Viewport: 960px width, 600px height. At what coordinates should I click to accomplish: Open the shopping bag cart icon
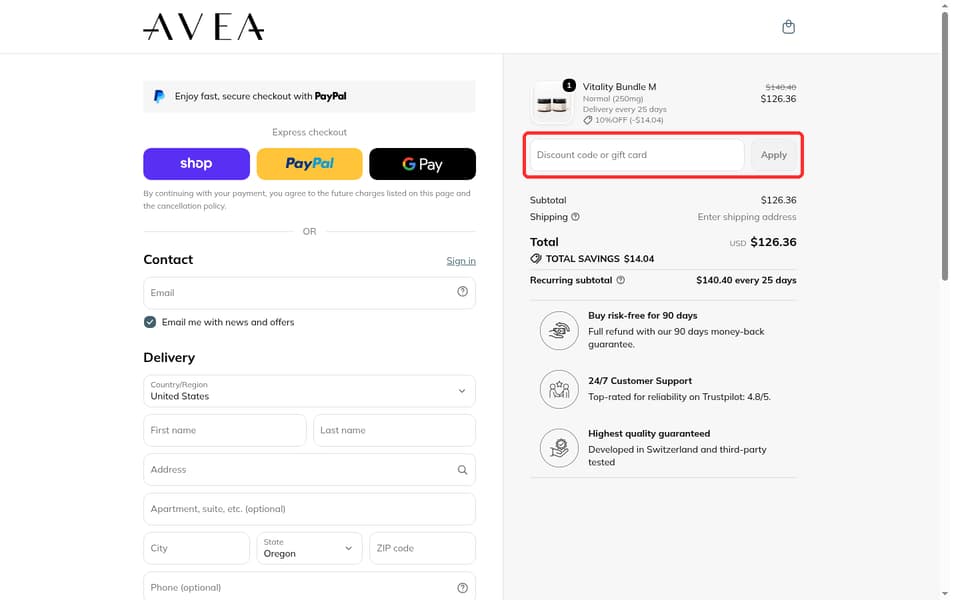tap(788, 27)
